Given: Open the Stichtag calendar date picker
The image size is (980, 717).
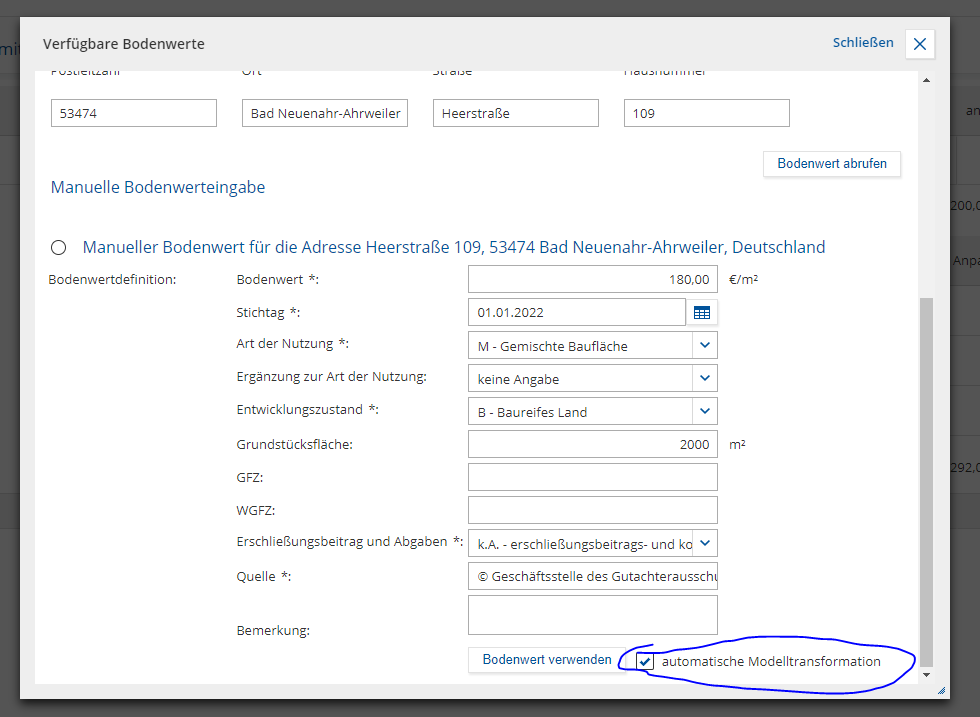Looking at the screenshot, I should 702,313.
